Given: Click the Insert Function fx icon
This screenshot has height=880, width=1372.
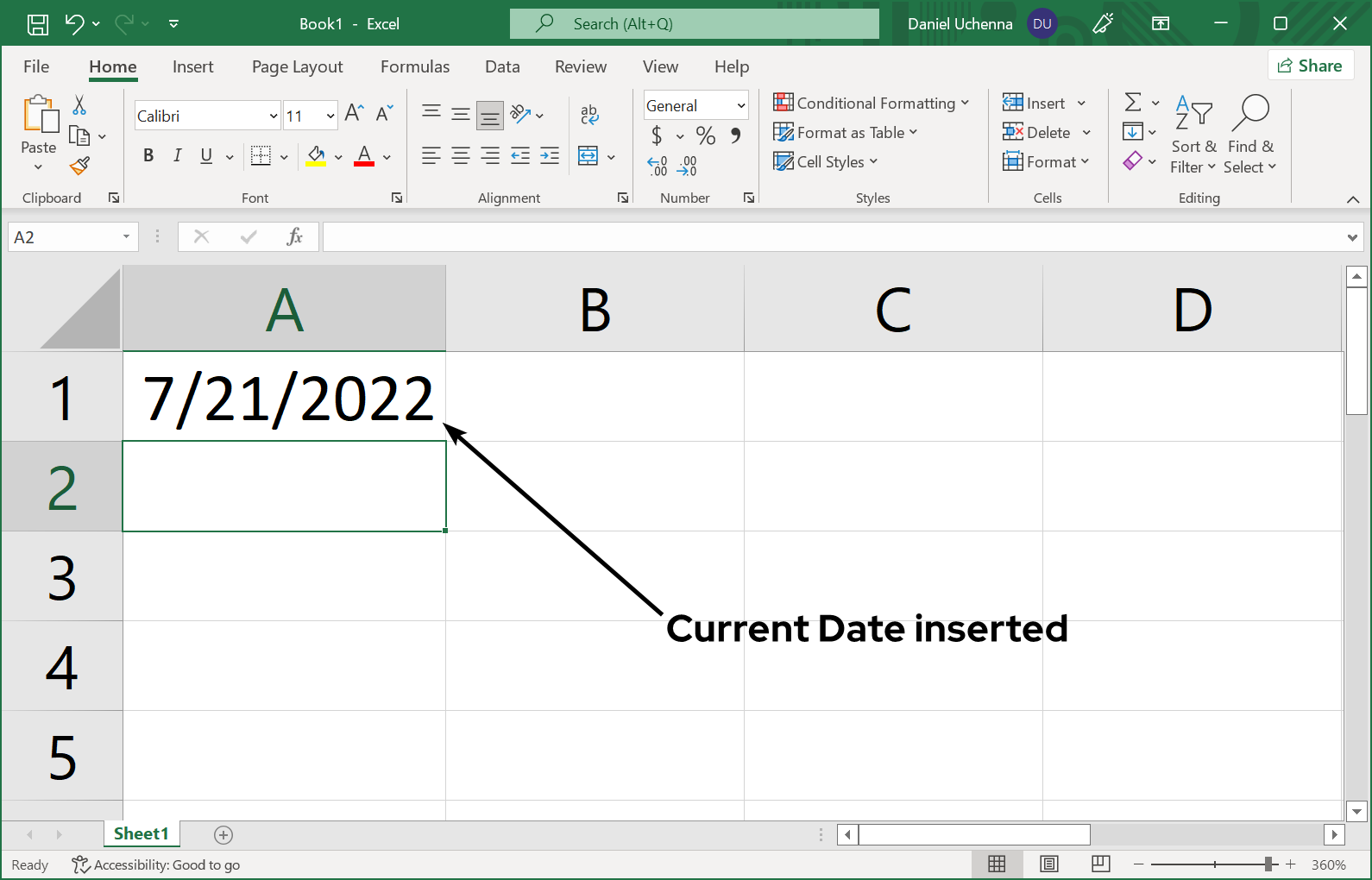Looking at the screenshot, I should point(294,236).
